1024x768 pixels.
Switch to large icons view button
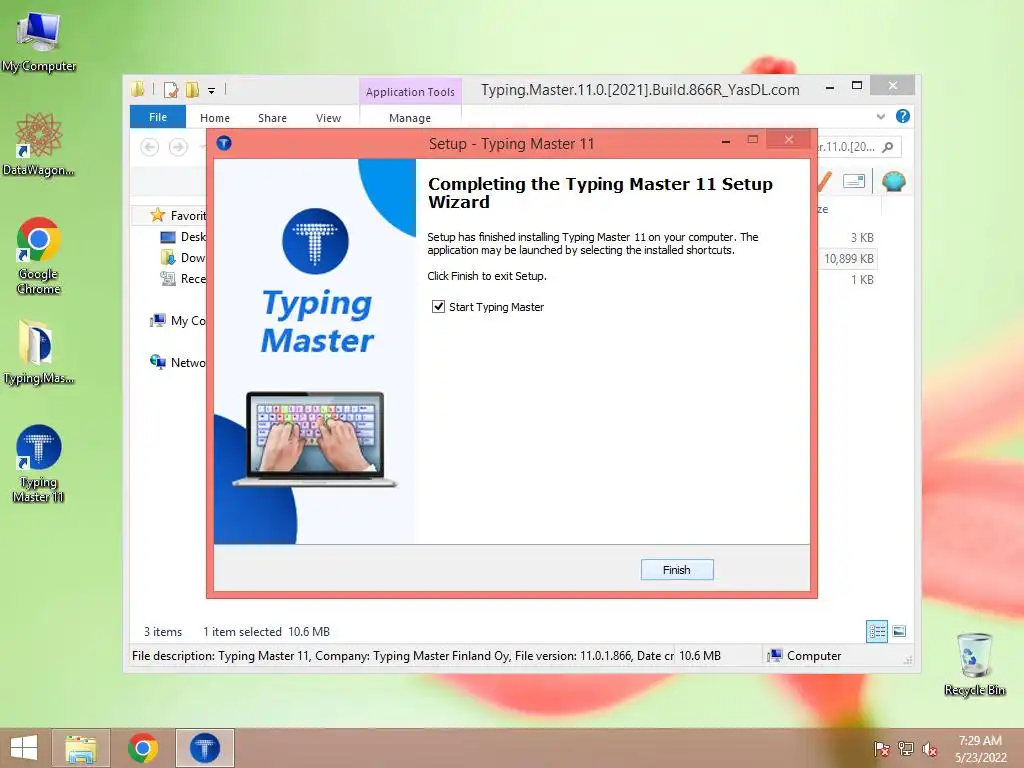[899, 631]
